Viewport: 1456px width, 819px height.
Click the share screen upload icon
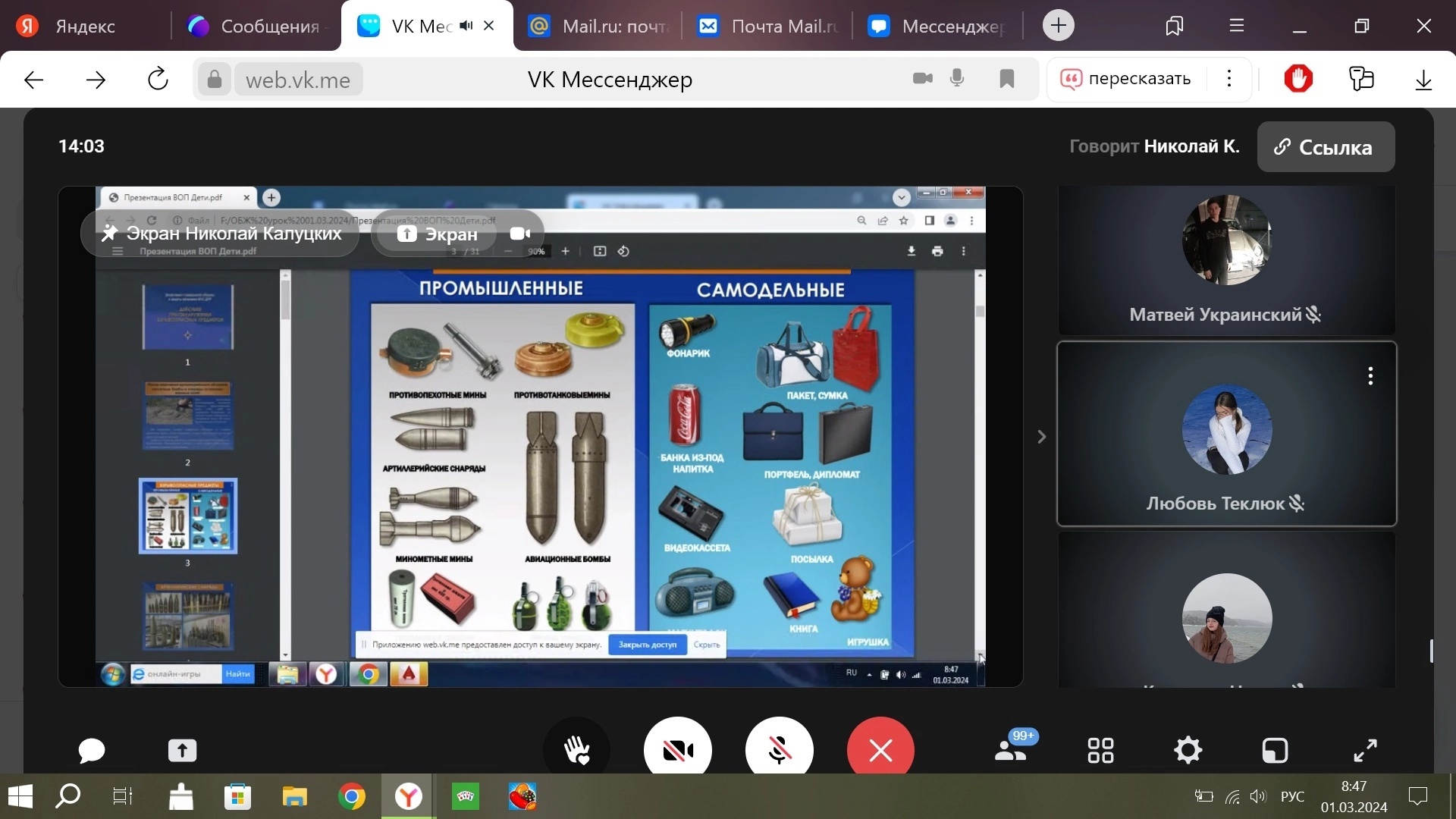pos(182,751)
